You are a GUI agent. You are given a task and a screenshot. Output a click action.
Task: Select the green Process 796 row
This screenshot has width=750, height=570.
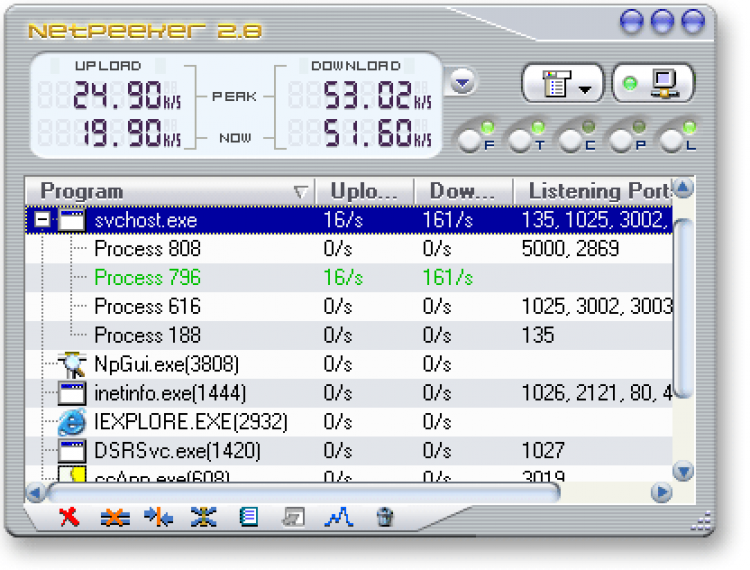click(349, 278)
